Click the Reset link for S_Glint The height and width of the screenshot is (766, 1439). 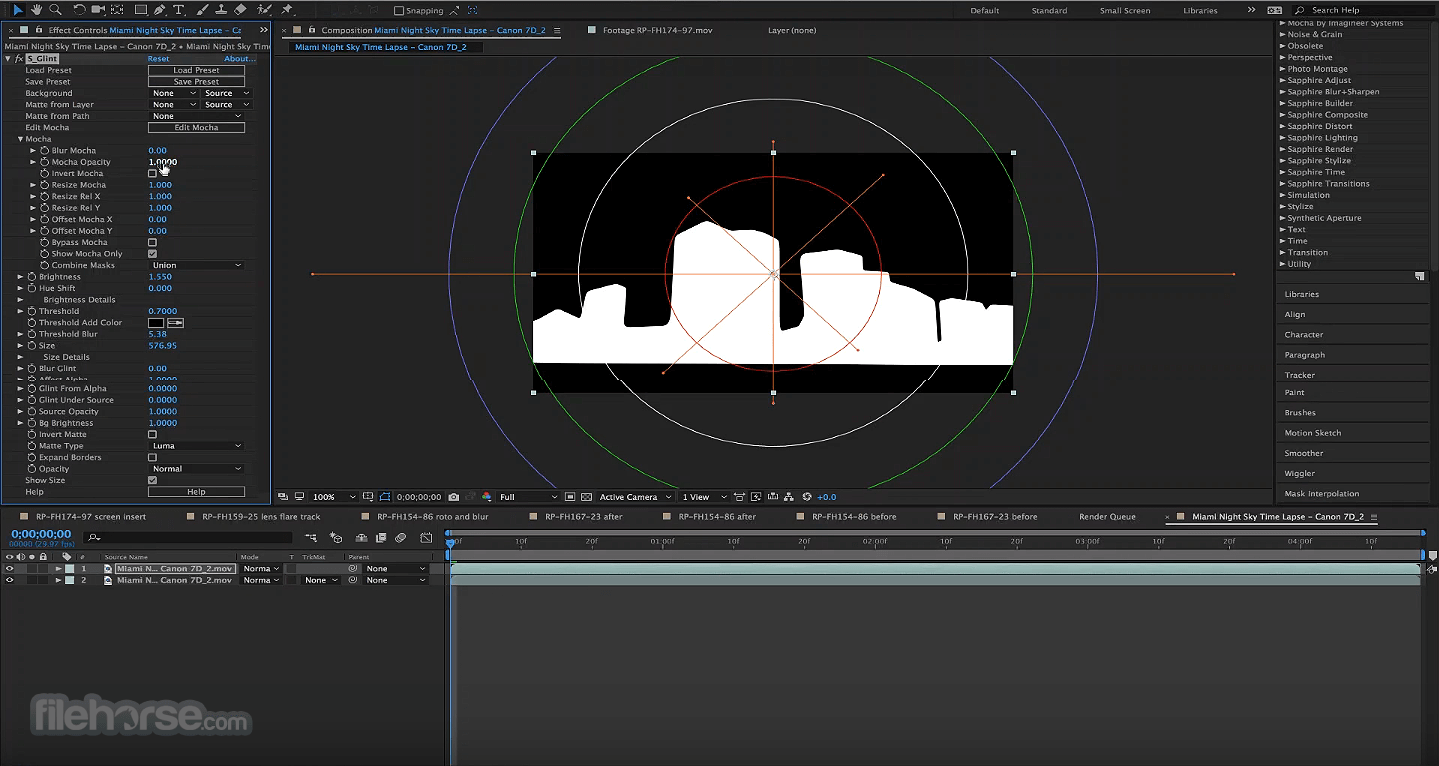(158, 59)
